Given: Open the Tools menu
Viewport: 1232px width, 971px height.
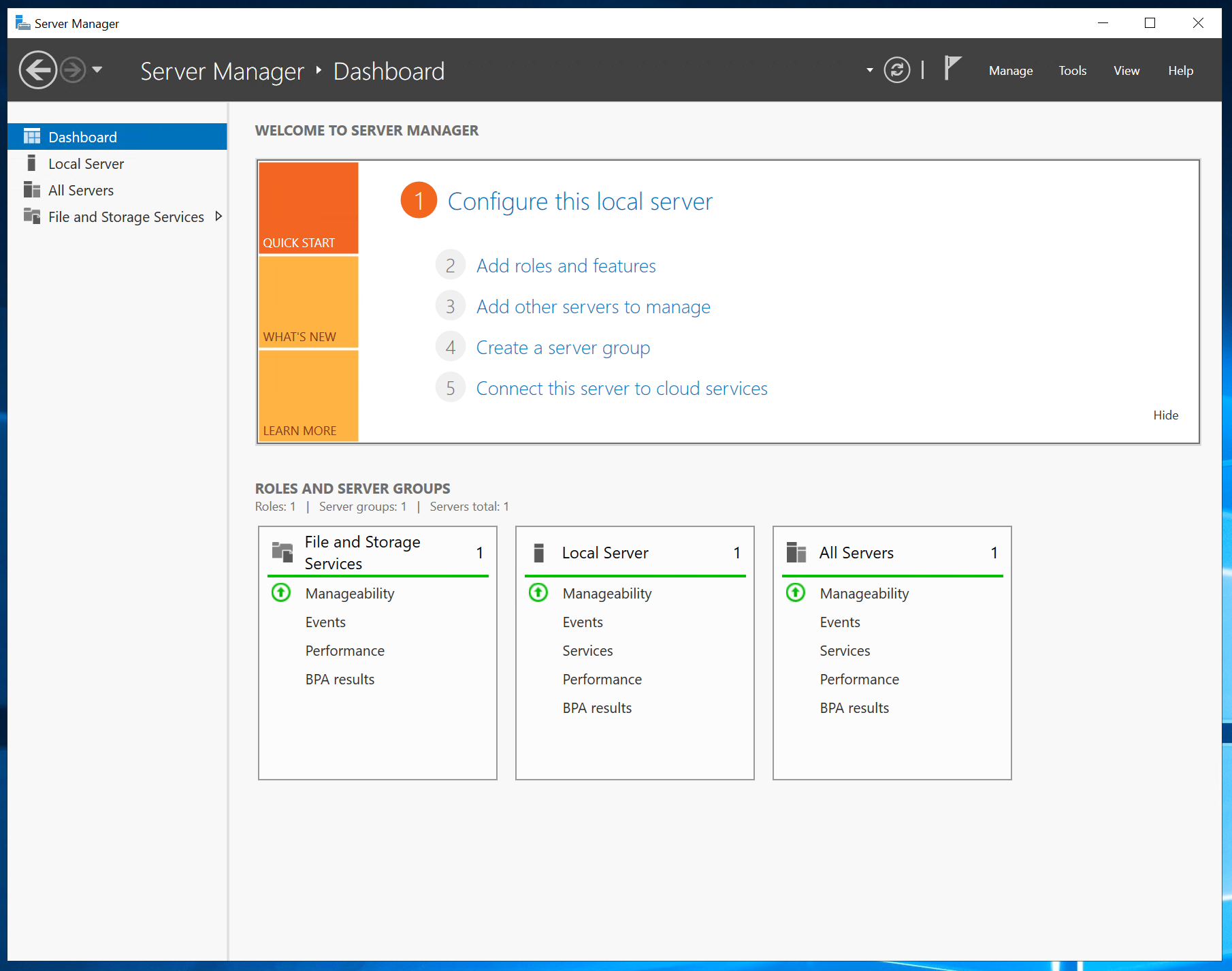Looking at the screenshot, I should click(x=1072, y=71).
